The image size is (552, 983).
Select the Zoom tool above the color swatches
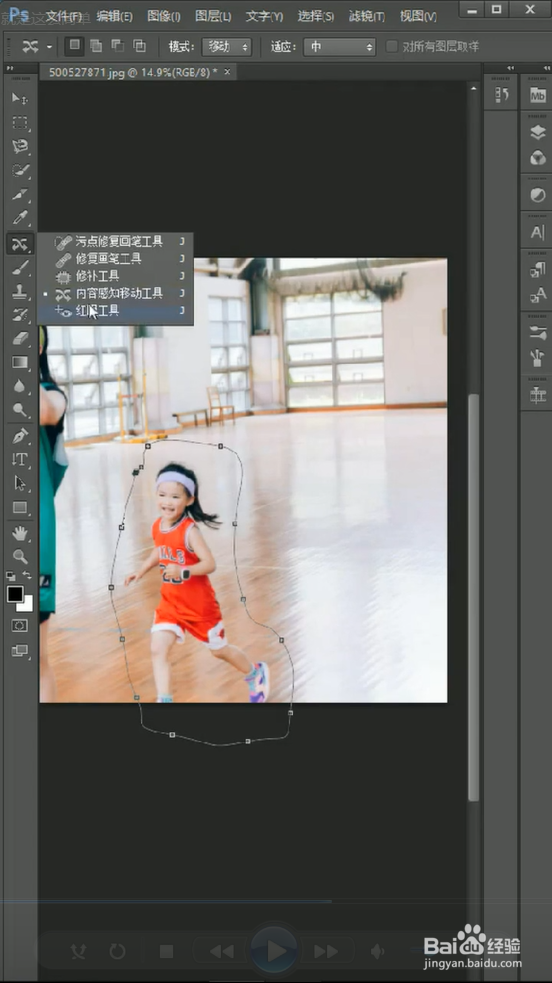tap(20, 556)
